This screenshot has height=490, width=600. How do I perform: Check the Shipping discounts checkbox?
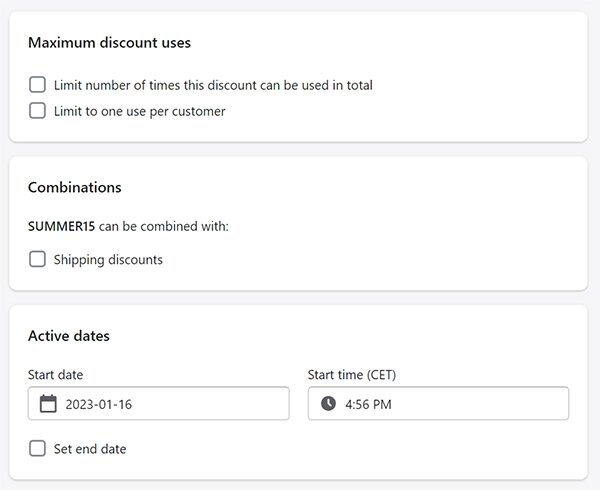[38, 259]
